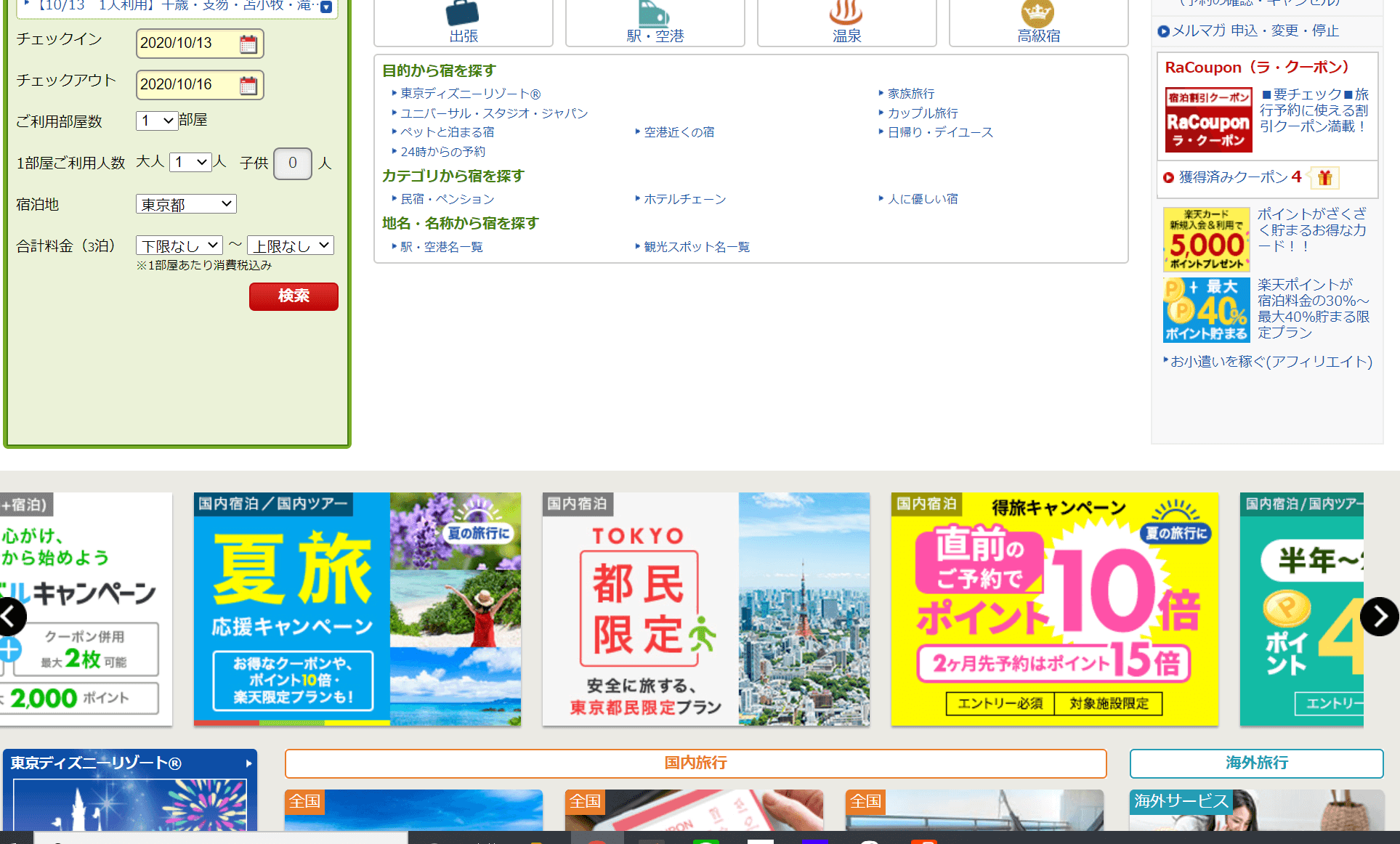This screenshot has height=844, width=1400.
Task: Select the 海外旅行 tab
Action: click(x=1256, y=763)
